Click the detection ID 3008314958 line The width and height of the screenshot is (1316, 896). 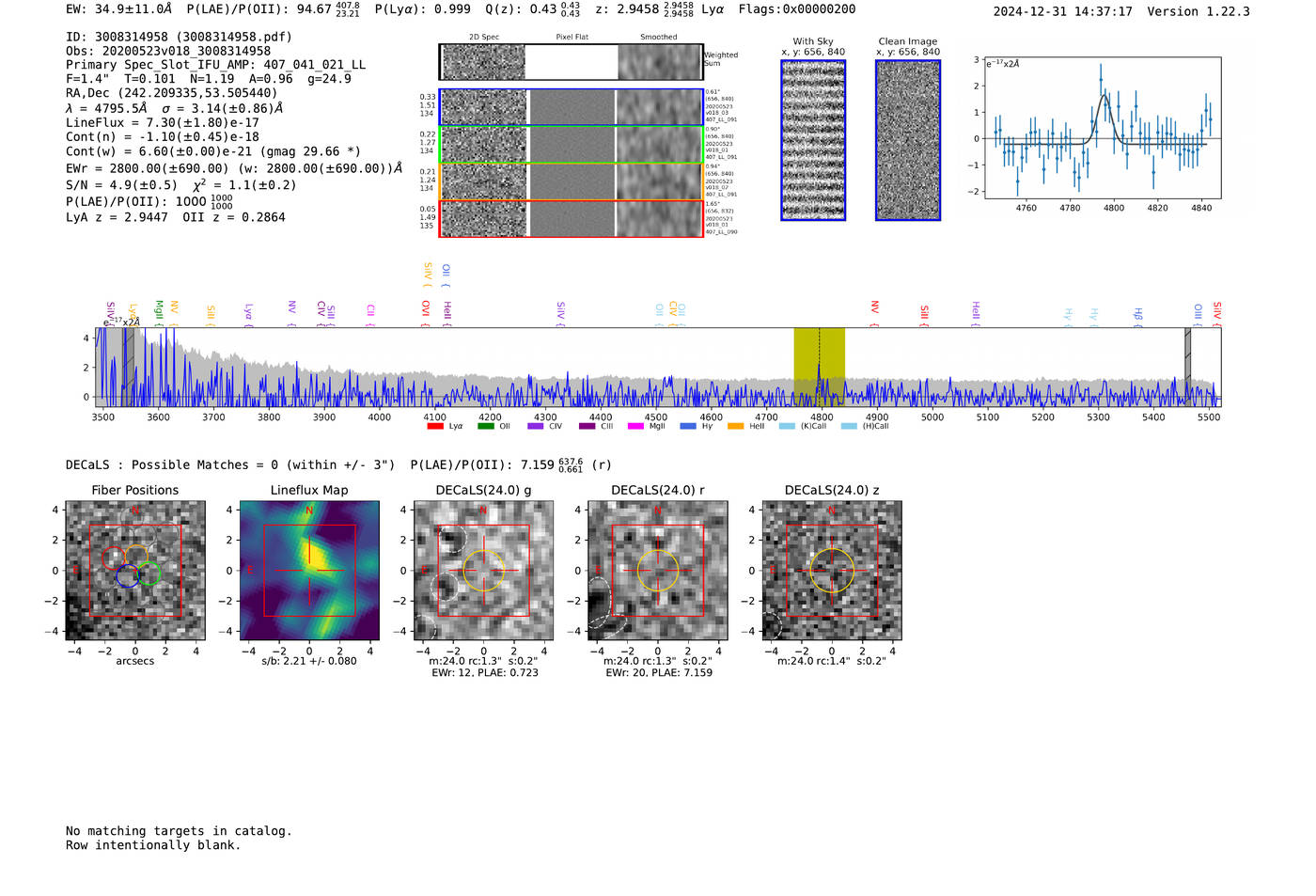179,37
